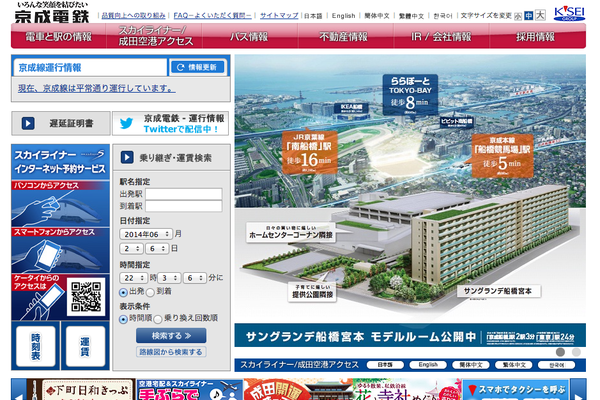Click English button in airport access bar
This screenshot has width=600, height=400.
[428, 365]
